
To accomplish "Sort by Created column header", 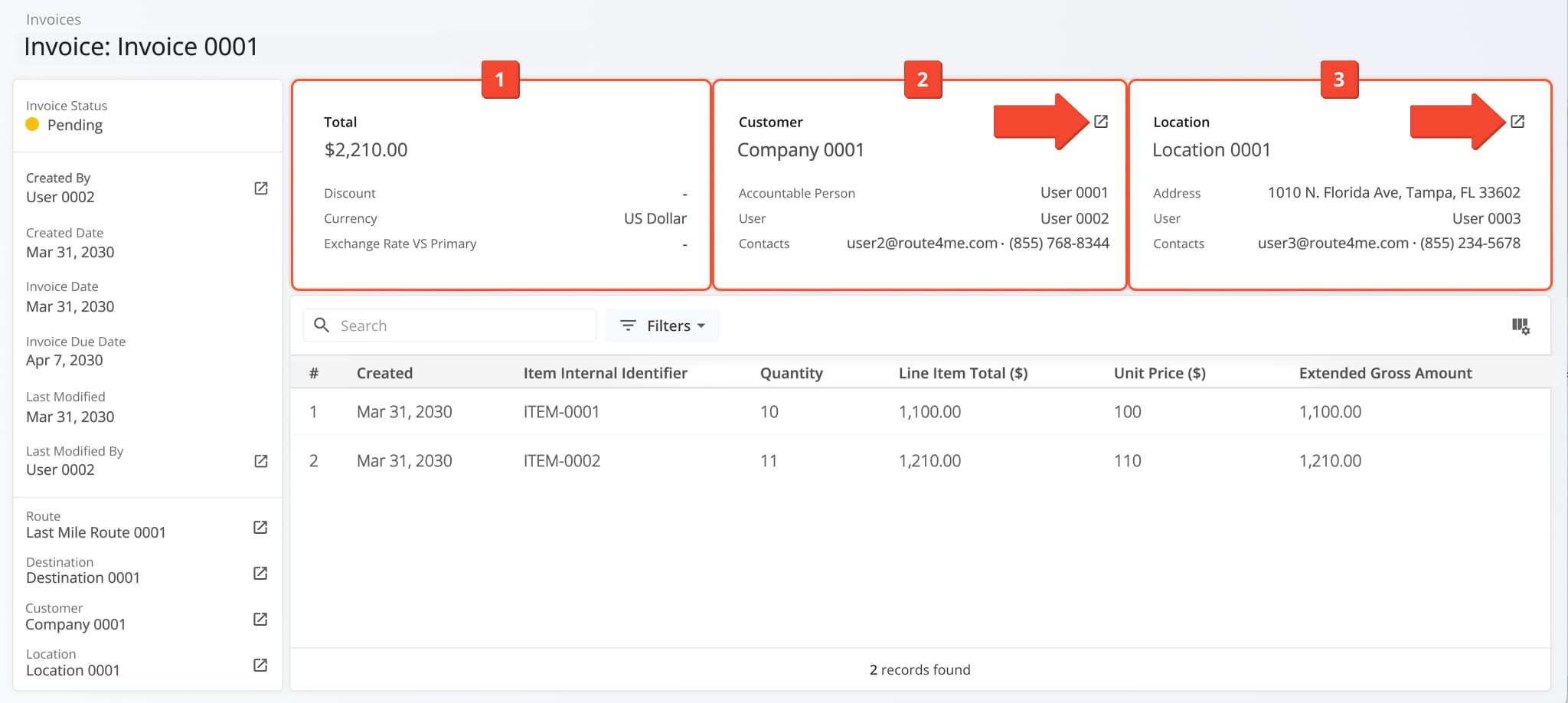I will (384, 373).
